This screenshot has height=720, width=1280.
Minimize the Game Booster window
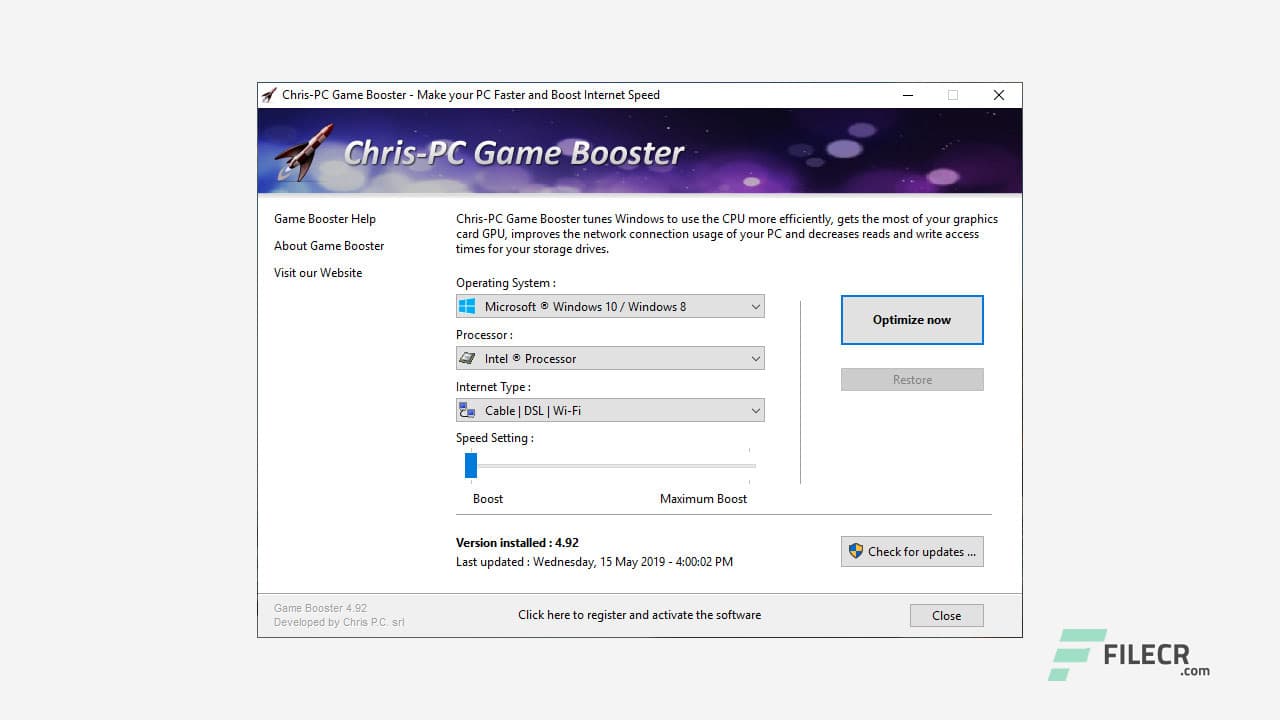point(908,95)
